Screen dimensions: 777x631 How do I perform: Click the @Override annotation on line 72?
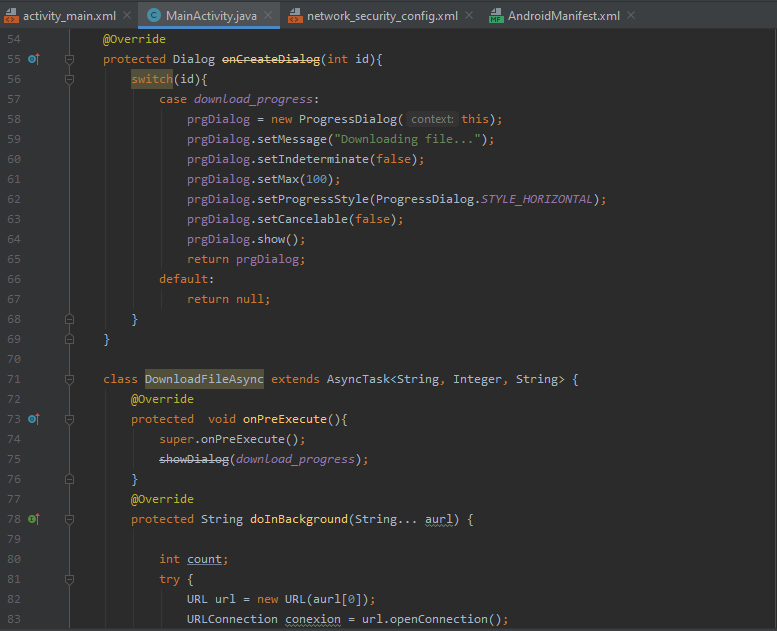162,399
